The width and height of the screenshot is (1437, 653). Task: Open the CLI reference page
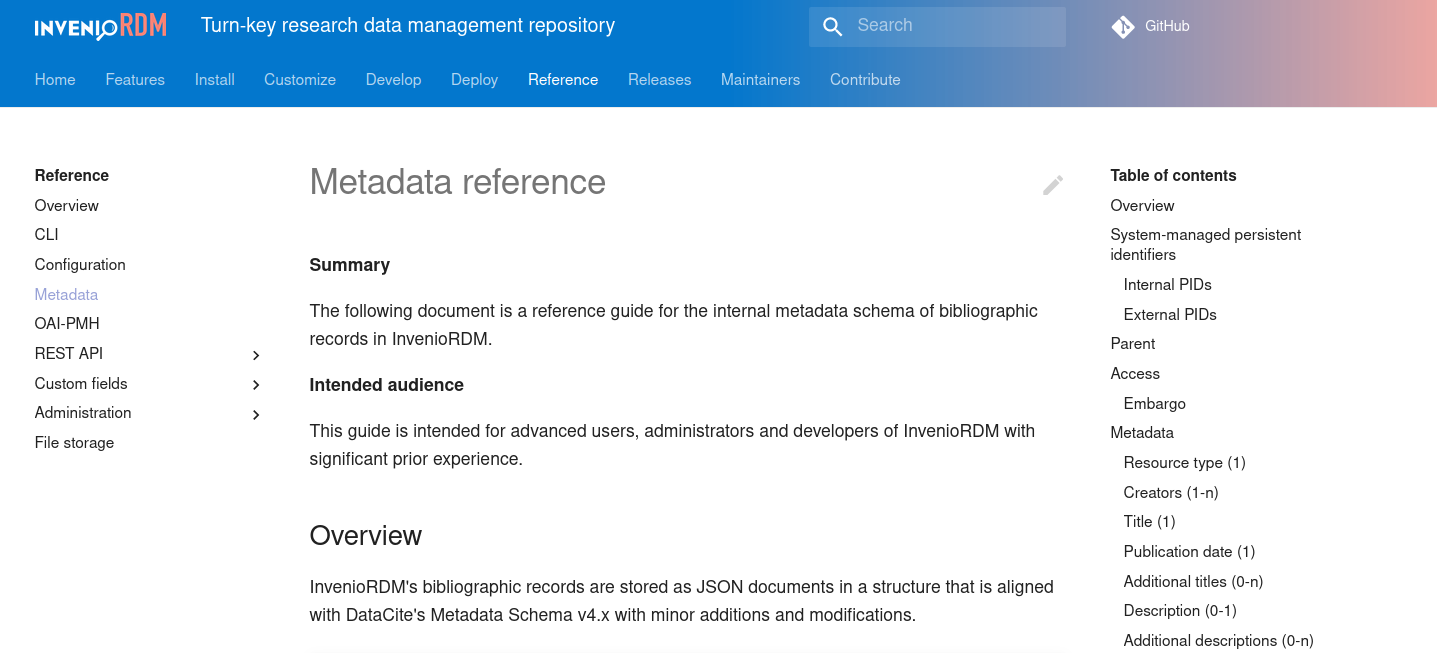(x=47, y=235)
